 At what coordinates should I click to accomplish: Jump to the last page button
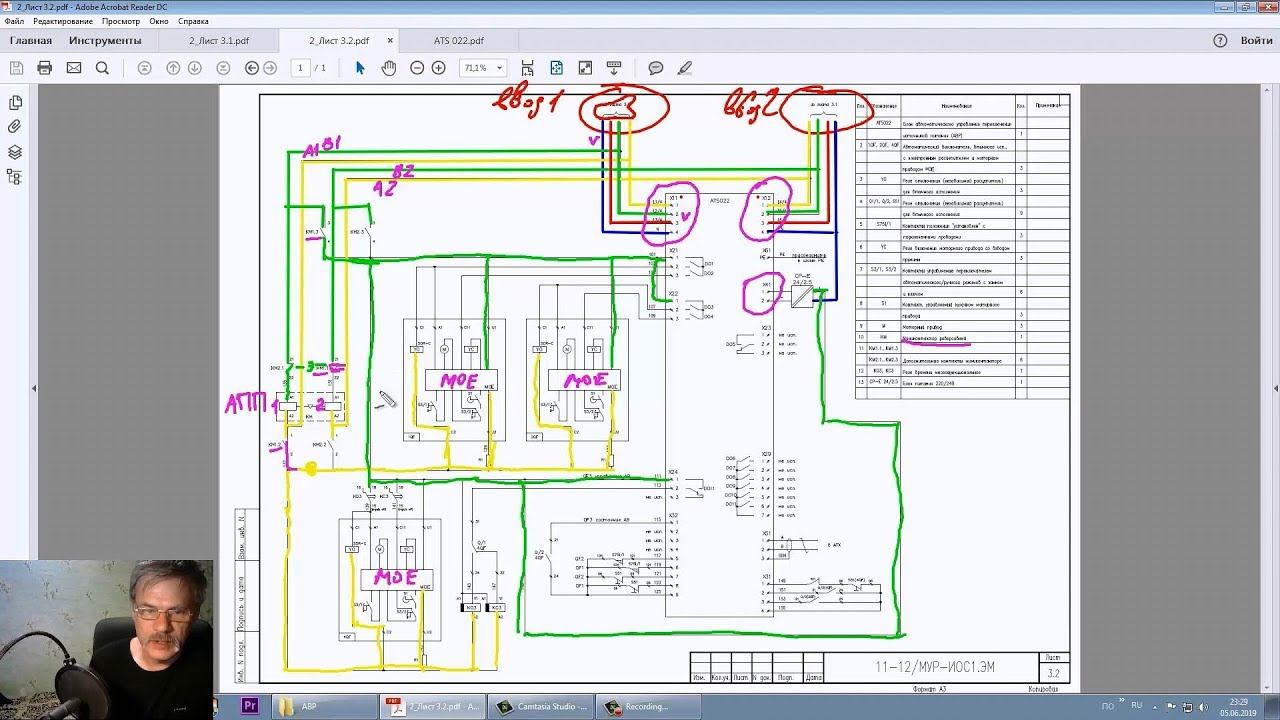tap(223, 68)
